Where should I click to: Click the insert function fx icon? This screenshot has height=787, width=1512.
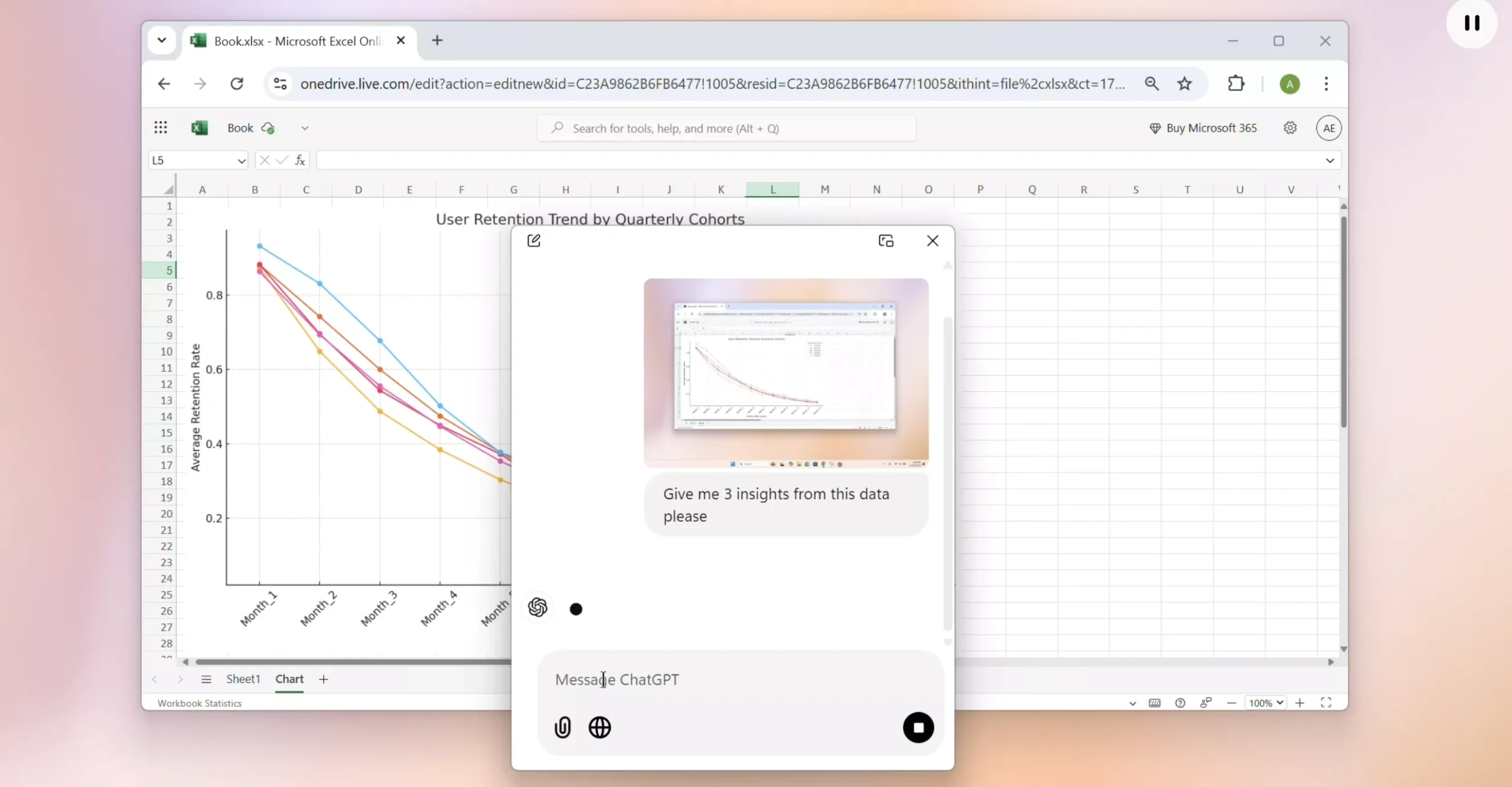(x=300, y=160)
